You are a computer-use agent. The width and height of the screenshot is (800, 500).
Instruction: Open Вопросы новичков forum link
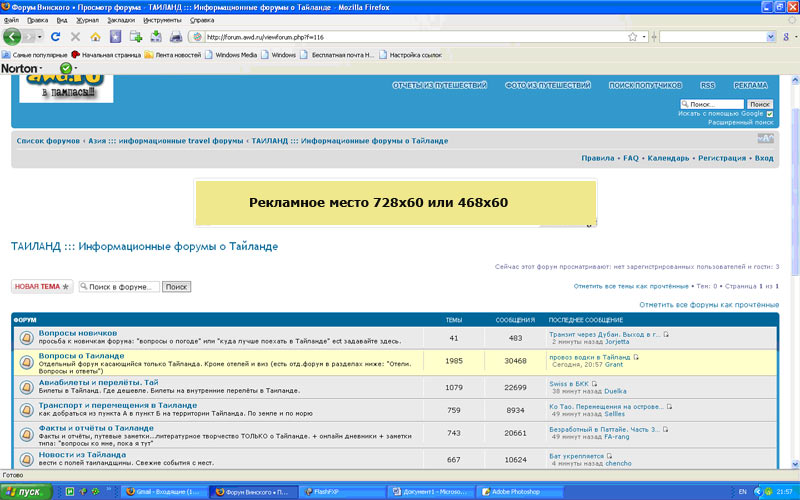click(x=78, y=333)
